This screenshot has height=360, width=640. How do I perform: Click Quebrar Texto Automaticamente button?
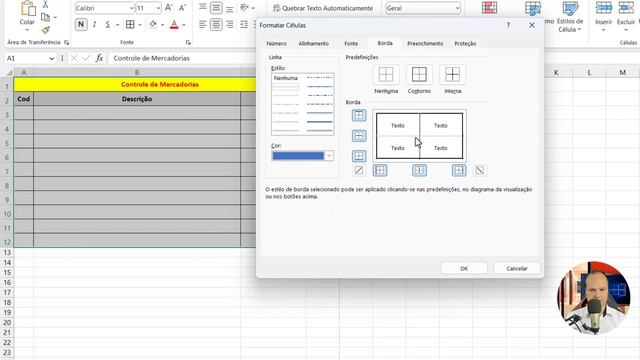coord(322,8)
